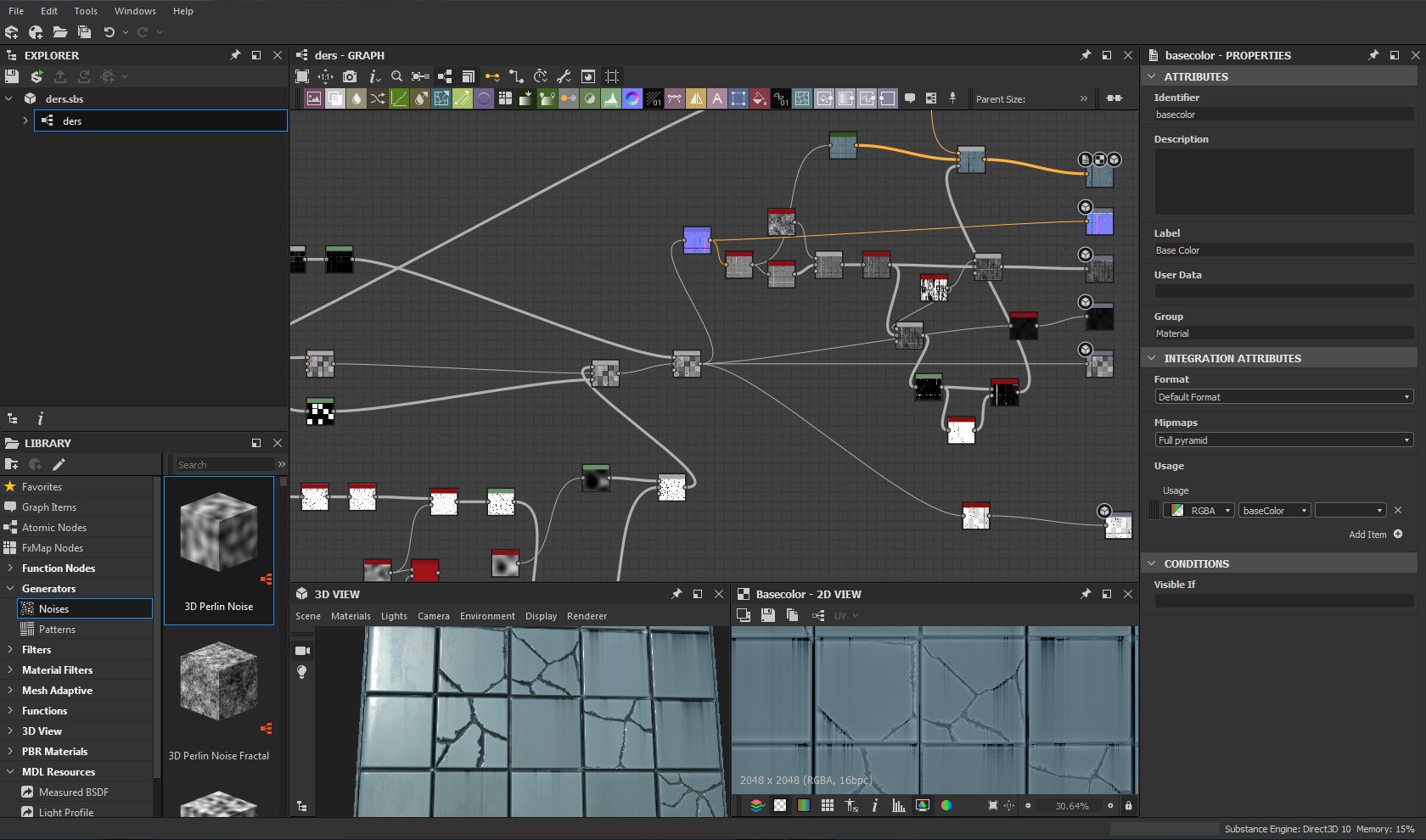This screenshot has height=840, width=1426.
Task: Toggle the checkered transparency background in 2D view
Action: tap(780, 806)
